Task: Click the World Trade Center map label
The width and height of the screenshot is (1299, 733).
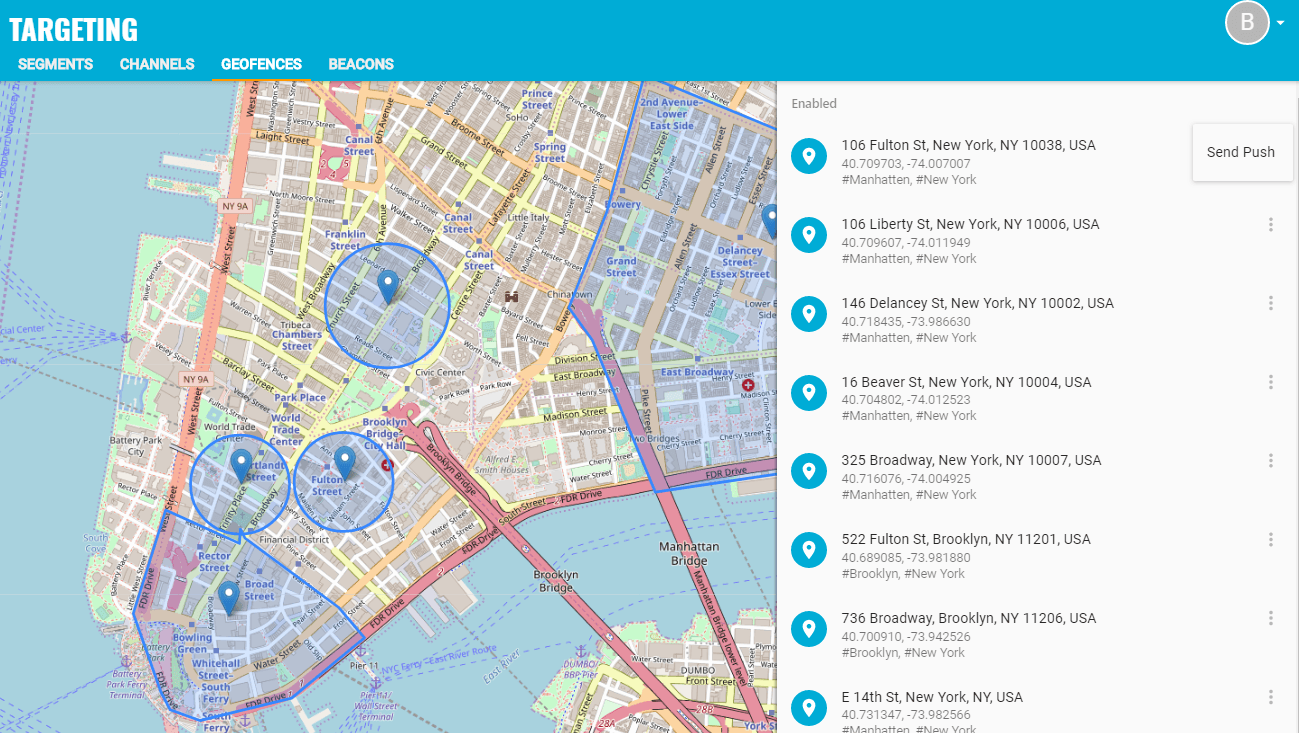Action: (286, 430)
